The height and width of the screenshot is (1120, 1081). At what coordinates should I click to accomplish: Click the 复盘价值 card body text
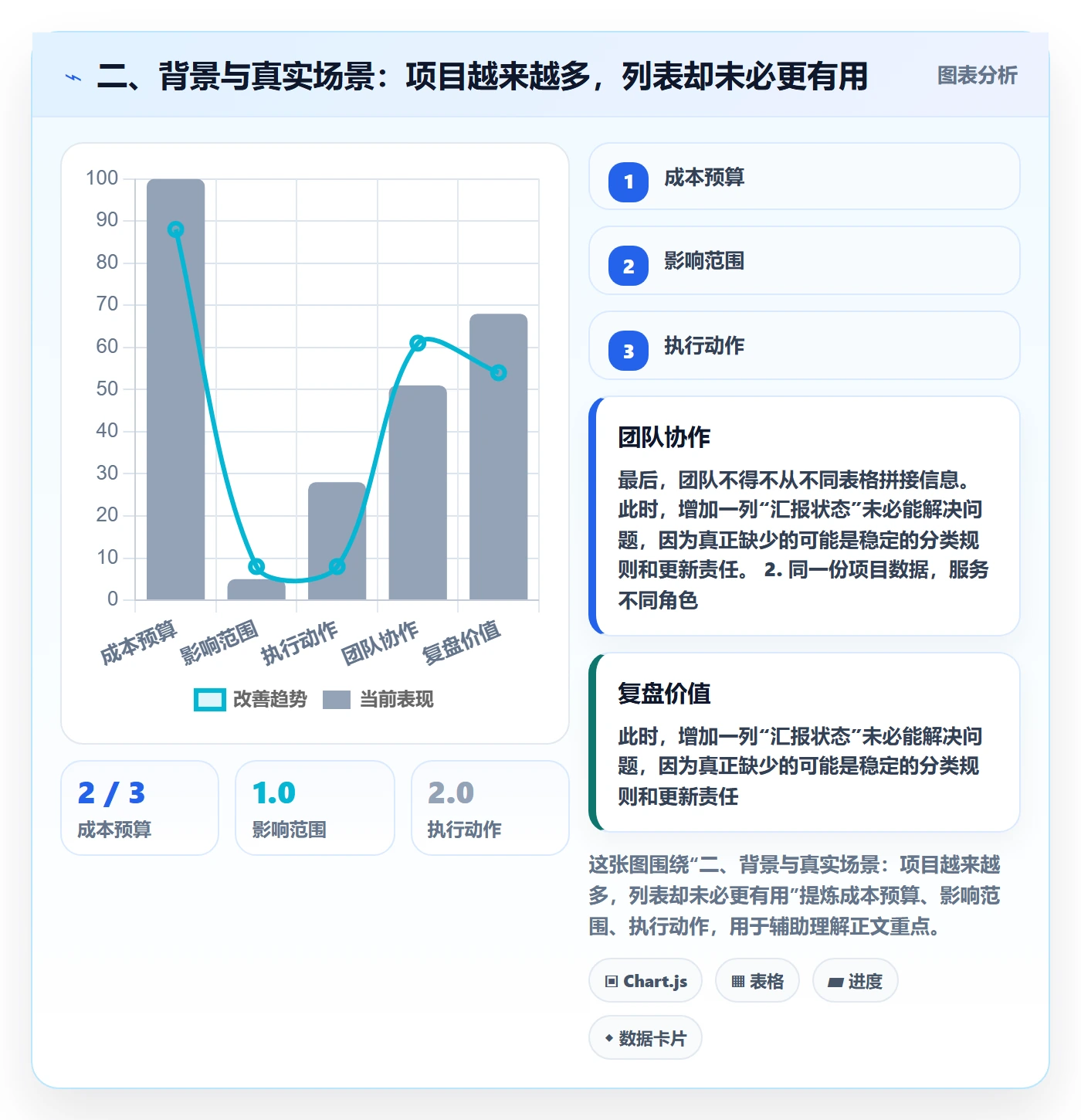[x=800, y=765]
